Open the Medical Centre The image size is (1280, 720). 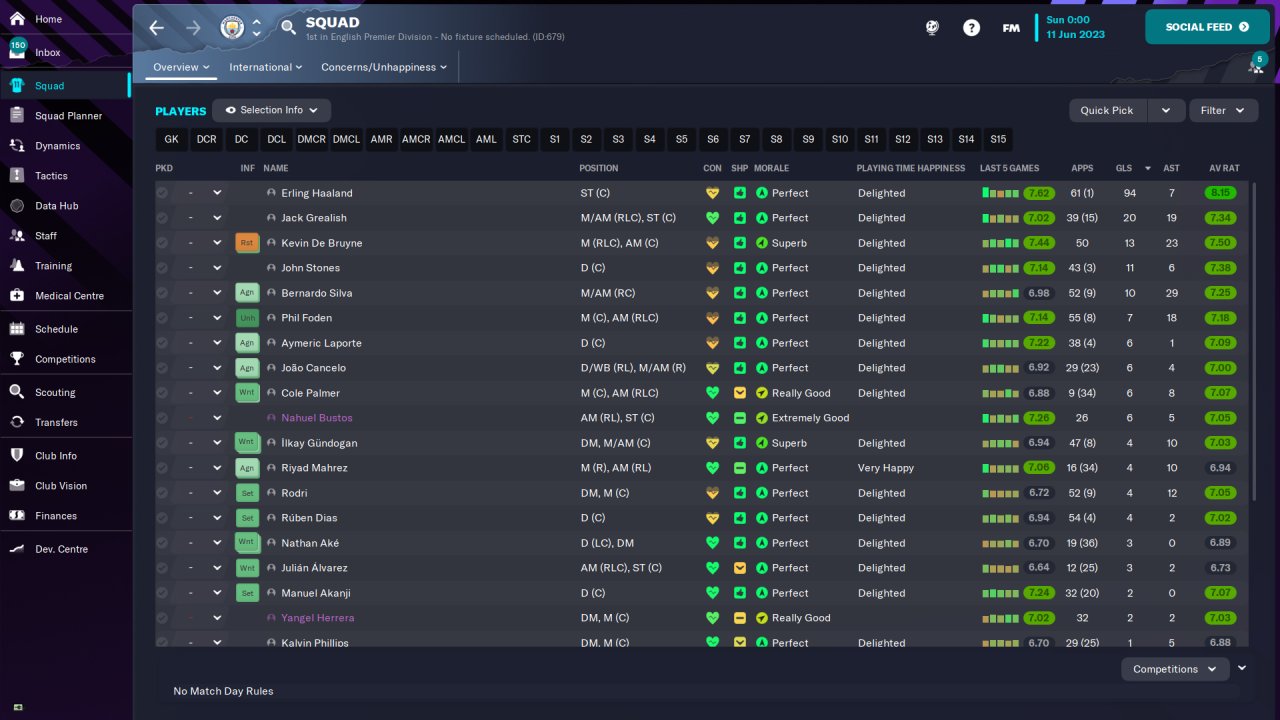[66, 296]
